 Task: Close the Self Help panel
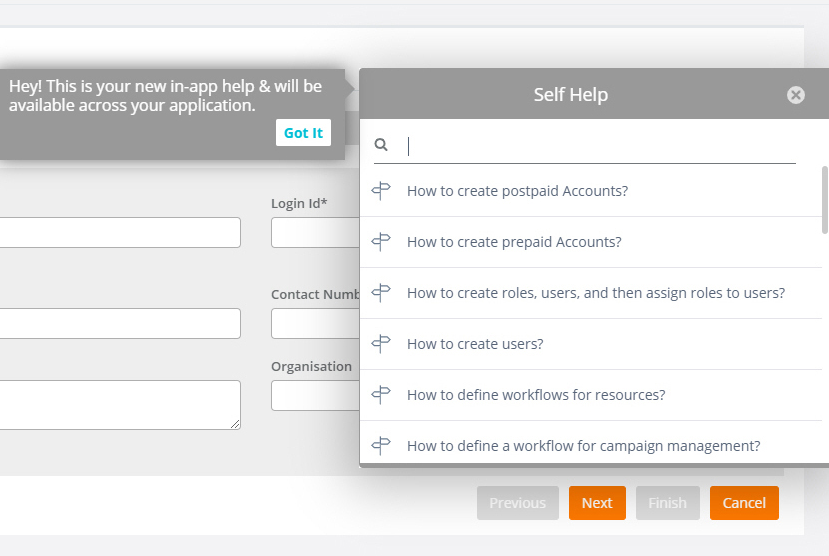(795, 95)
